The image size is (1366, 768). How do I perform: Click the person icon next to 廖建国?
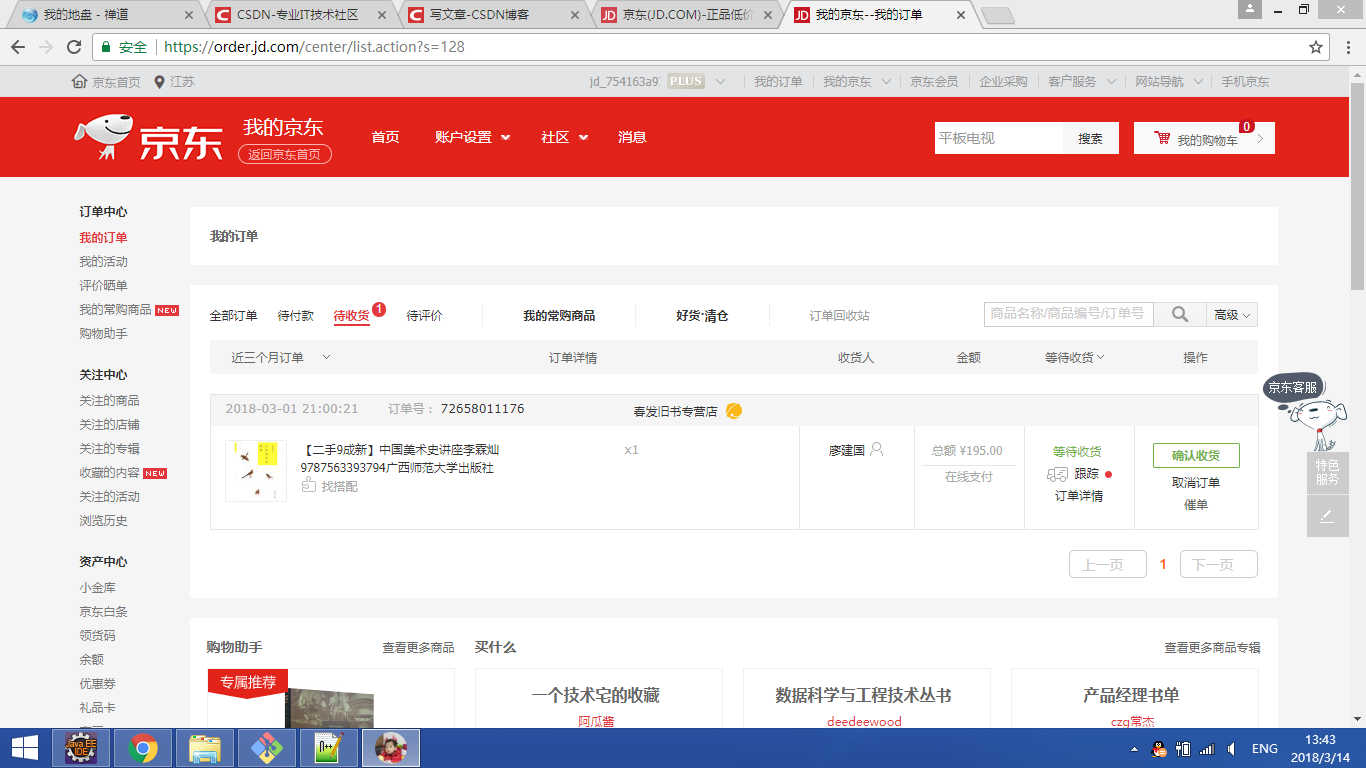pos(877,450)
